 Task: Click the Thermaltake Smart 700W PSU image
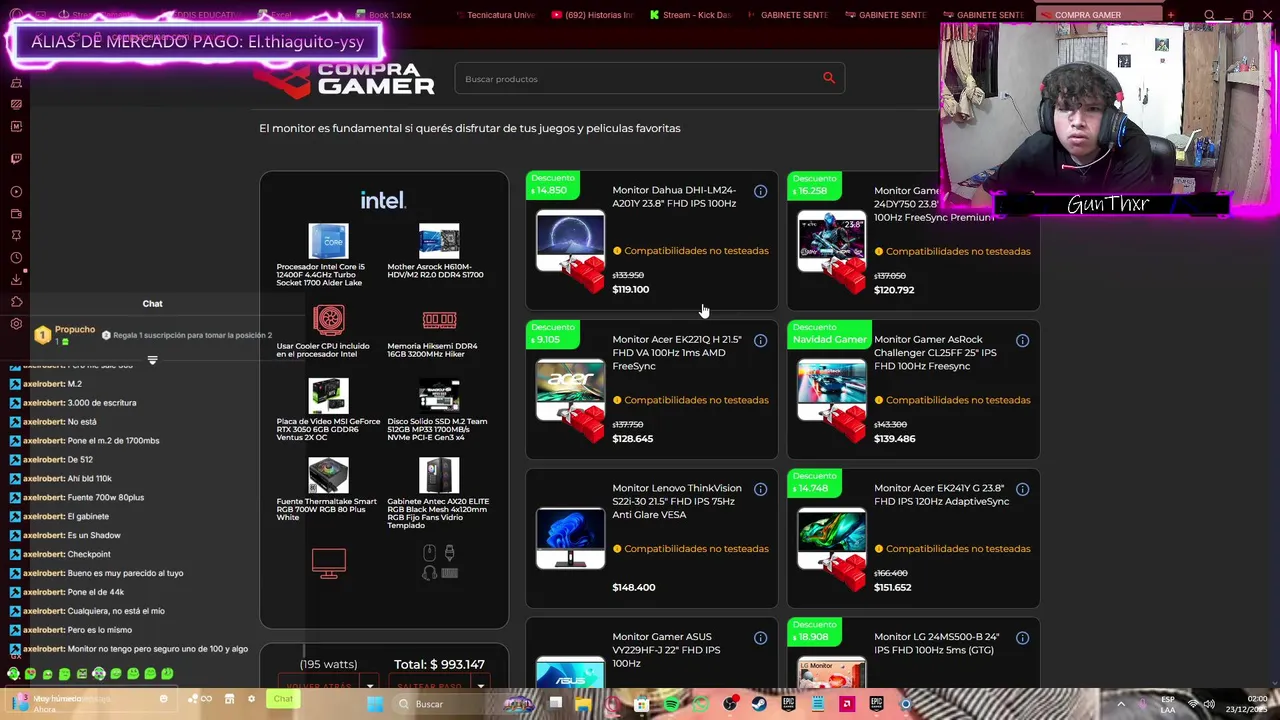pos(329,475)
